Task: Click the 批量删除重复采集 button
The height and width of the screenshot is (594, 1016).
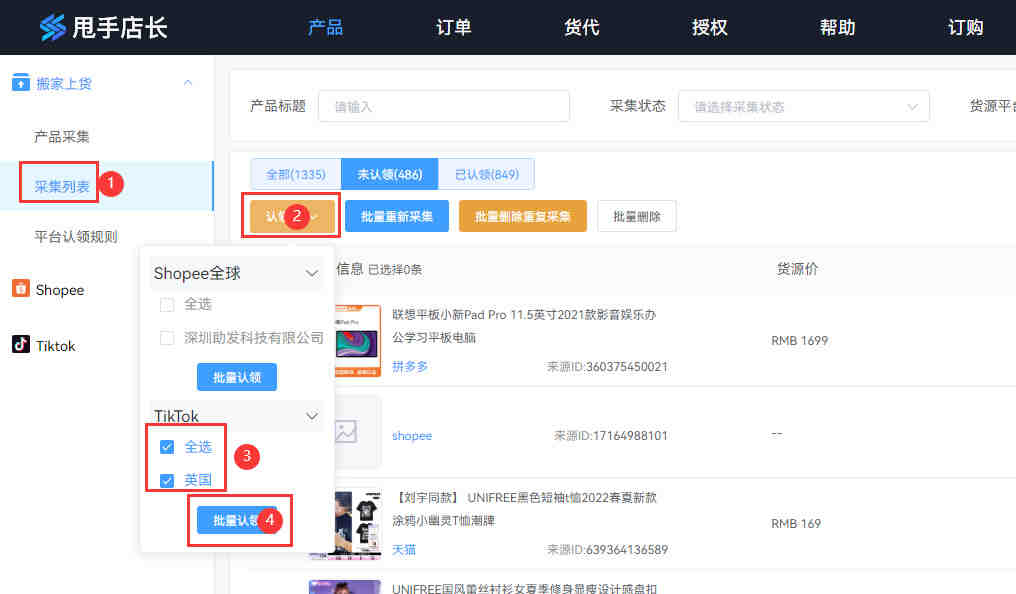Action: 522,216
